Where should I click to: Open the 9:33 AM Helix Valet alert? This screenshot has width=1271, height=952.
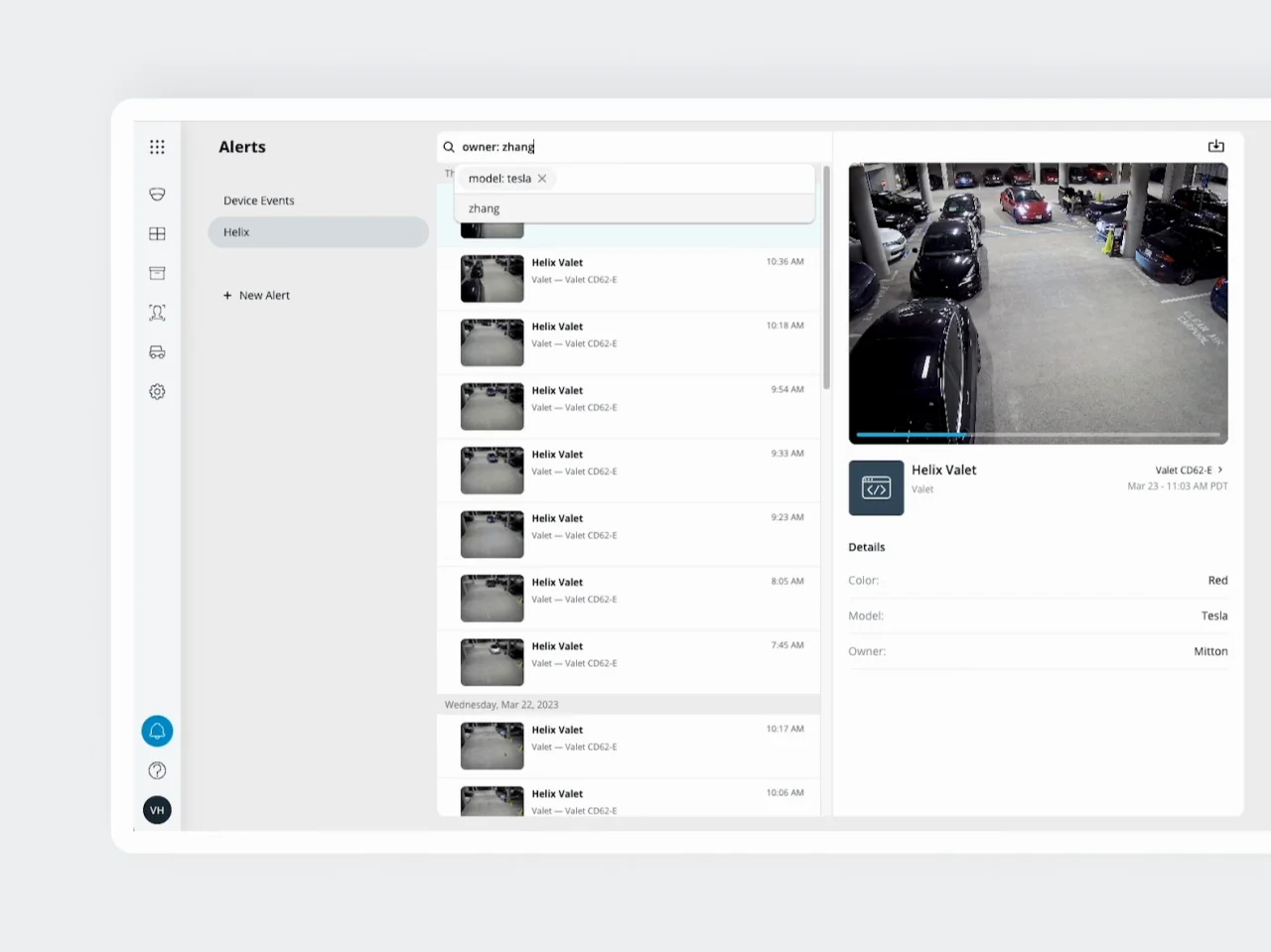[x=629, y=471]
